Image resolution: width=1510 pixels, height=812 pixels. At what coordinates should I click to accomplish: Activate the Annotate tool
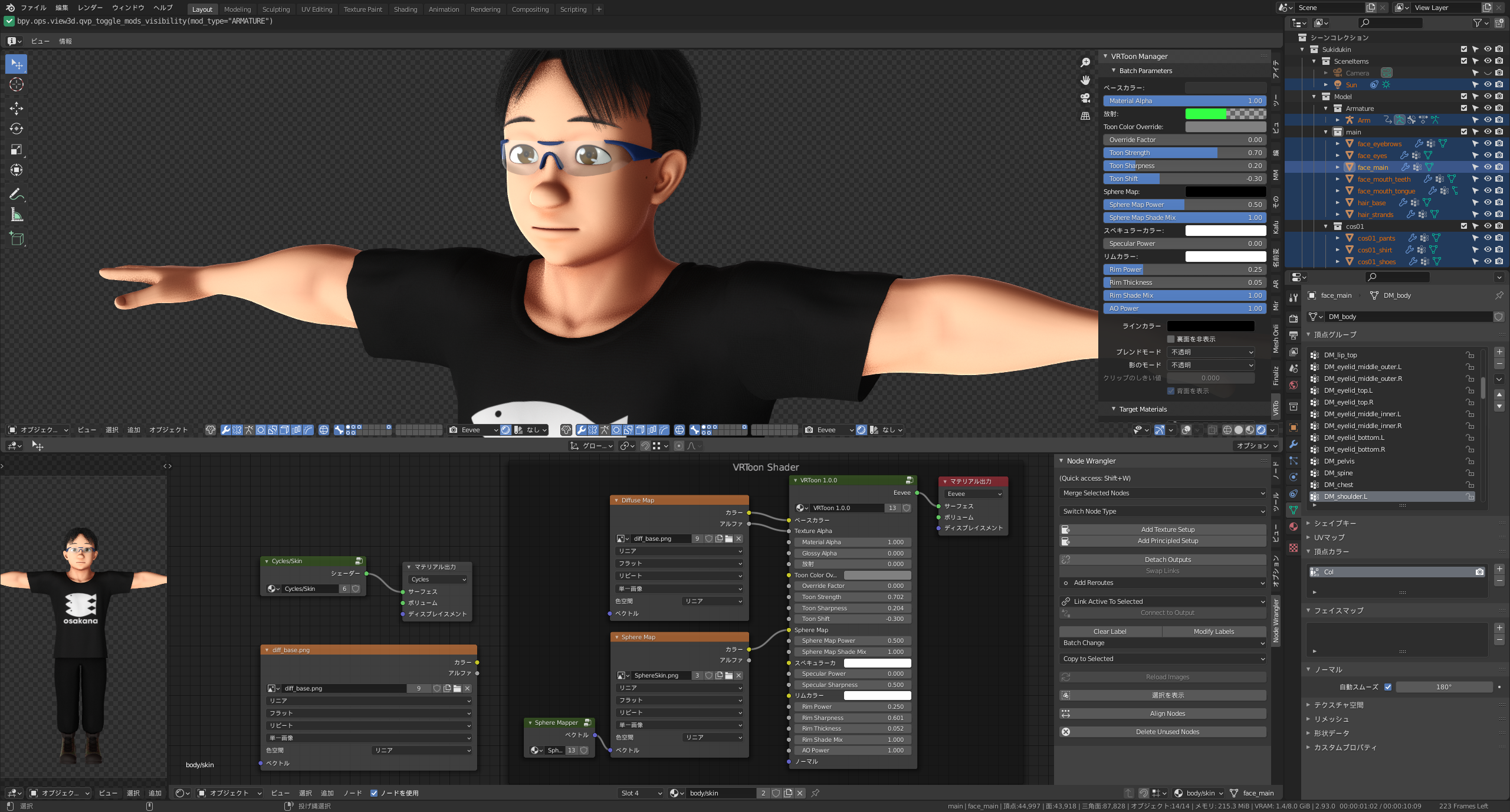(x=16, y=193)
